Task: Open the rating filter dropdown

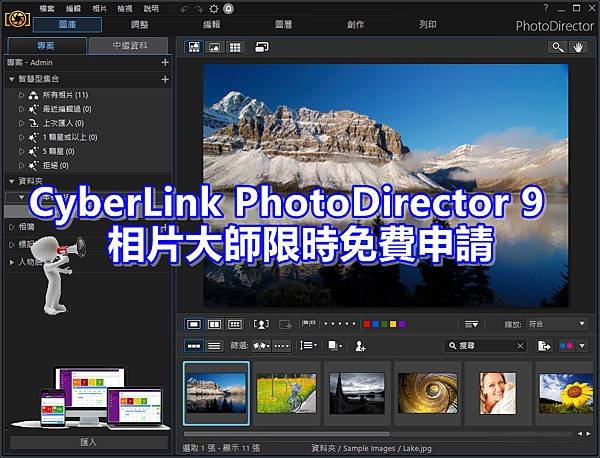Action: tap(282, 346)
